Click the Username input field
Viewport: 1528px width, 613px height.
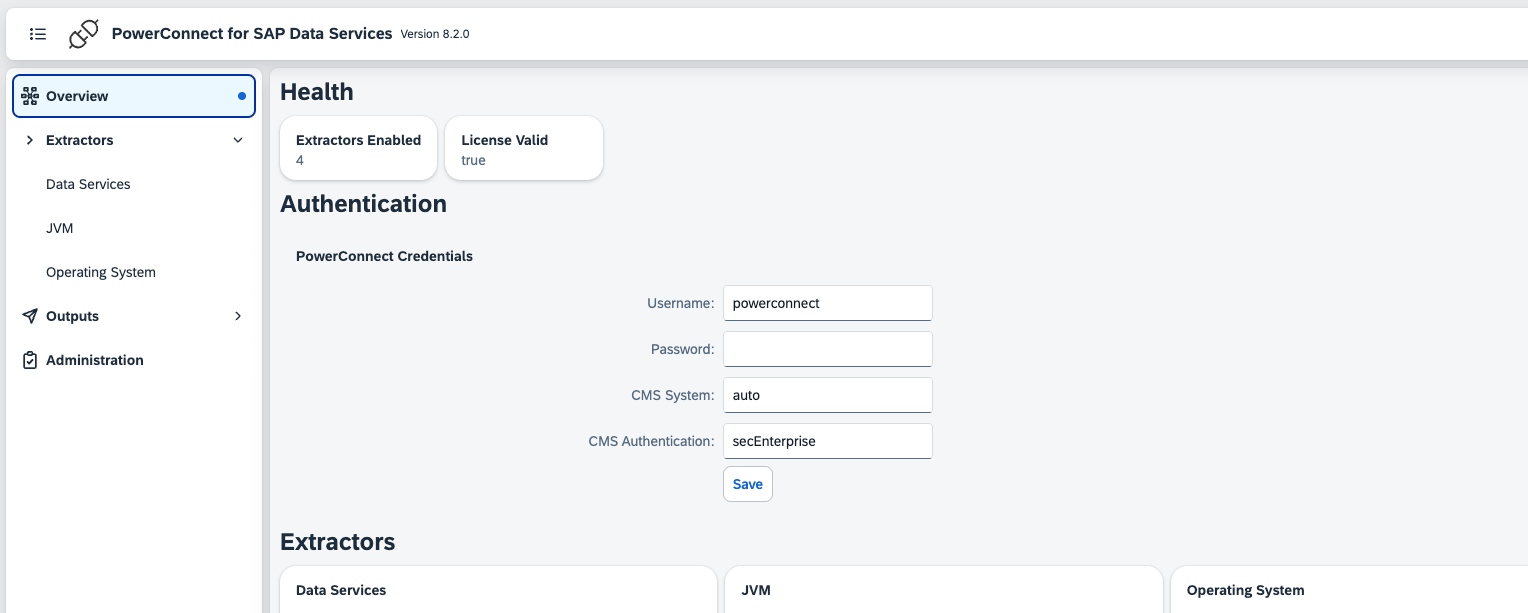coord(827,303)
